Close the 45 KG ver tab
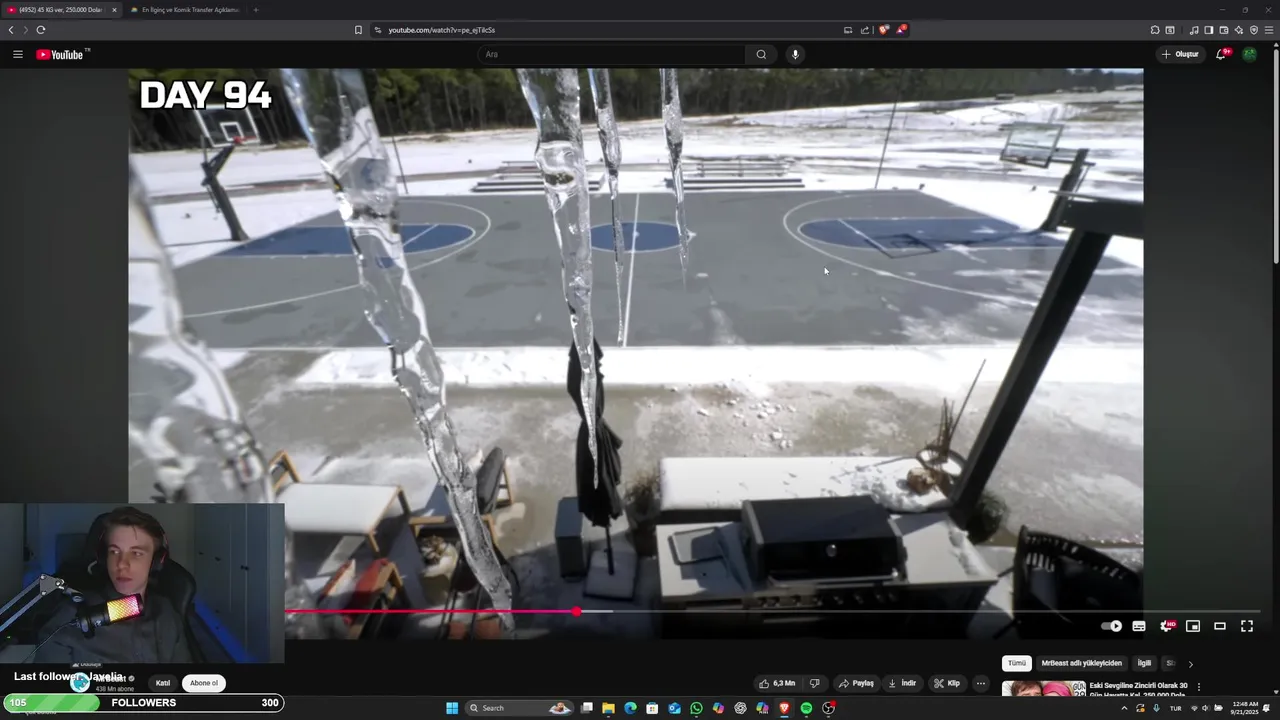The image size is (1280, 720). tap(114, 10)
